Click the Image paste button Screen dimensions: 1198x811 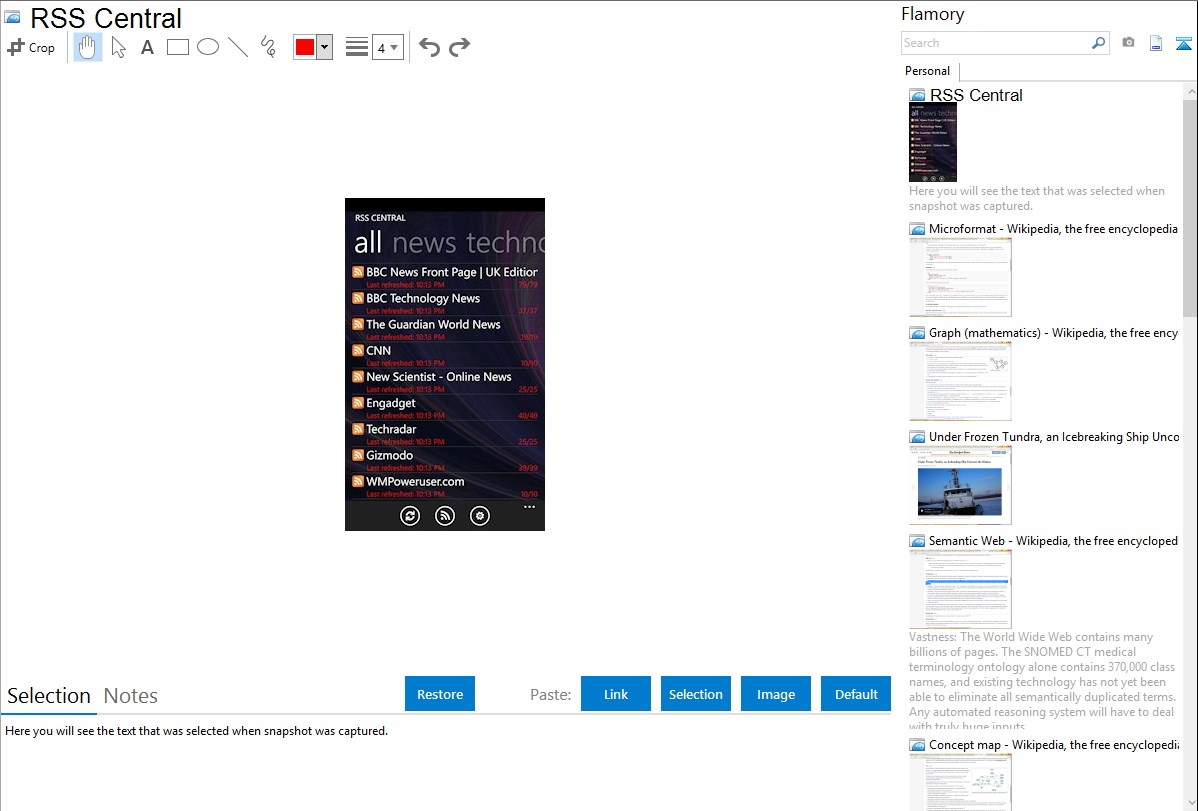click(775, 694)
